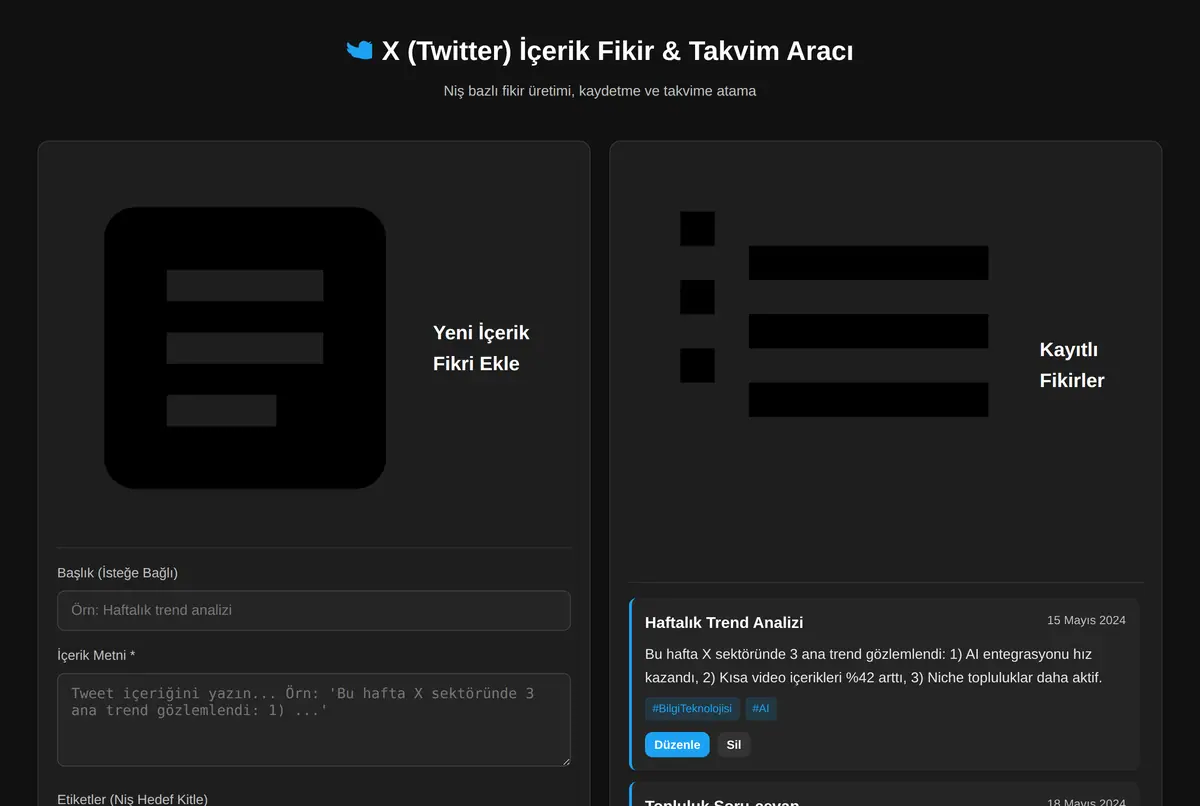
Task: Select the #BilgiTeknolojisi tag
Action: coord(692,709)
